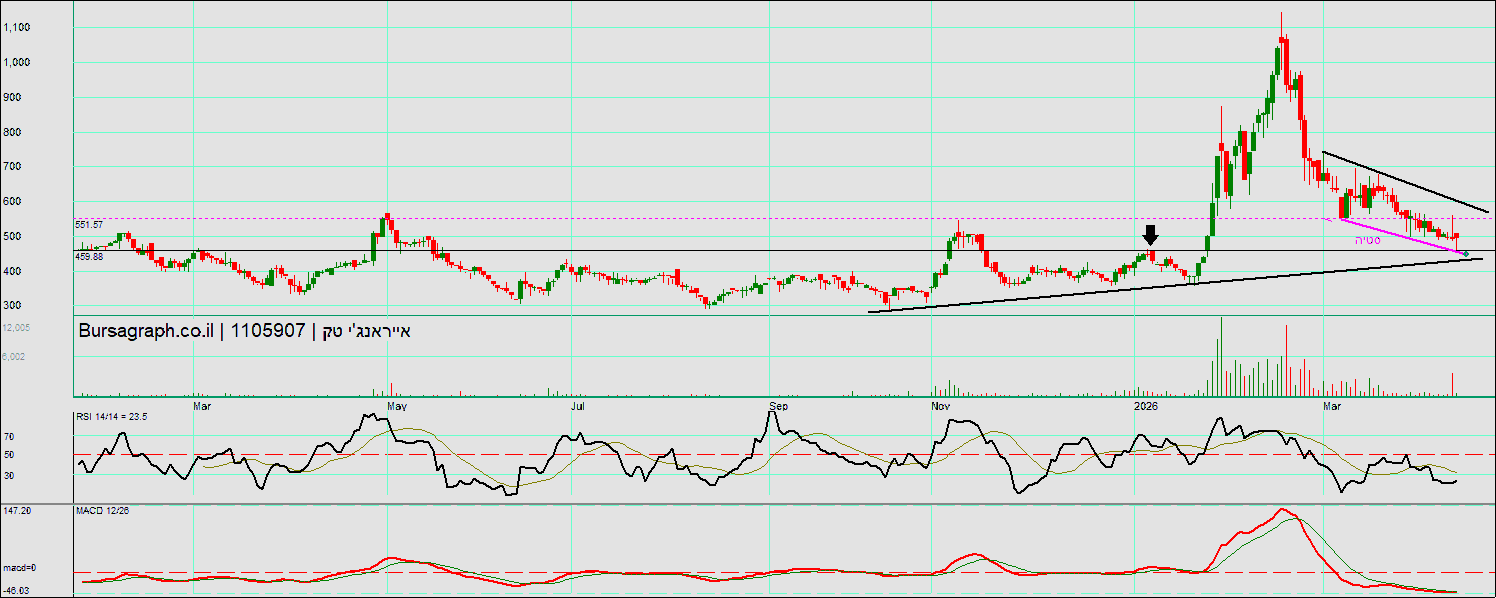Select the MACD 12/26 indicator label

coord(103,511)
